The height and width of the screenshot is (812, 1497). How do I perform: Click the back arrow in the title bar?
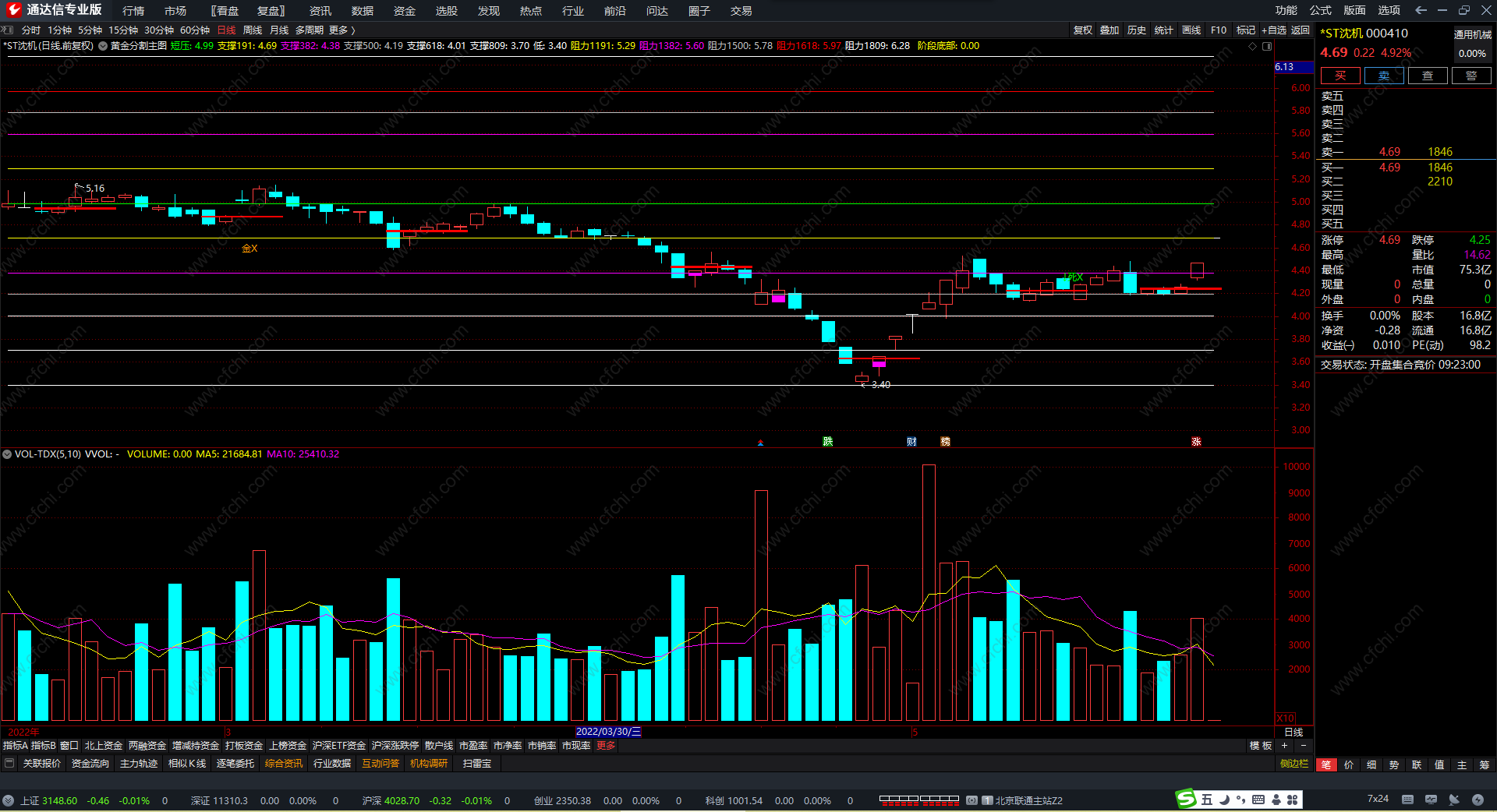click(x=1421, y=10)
